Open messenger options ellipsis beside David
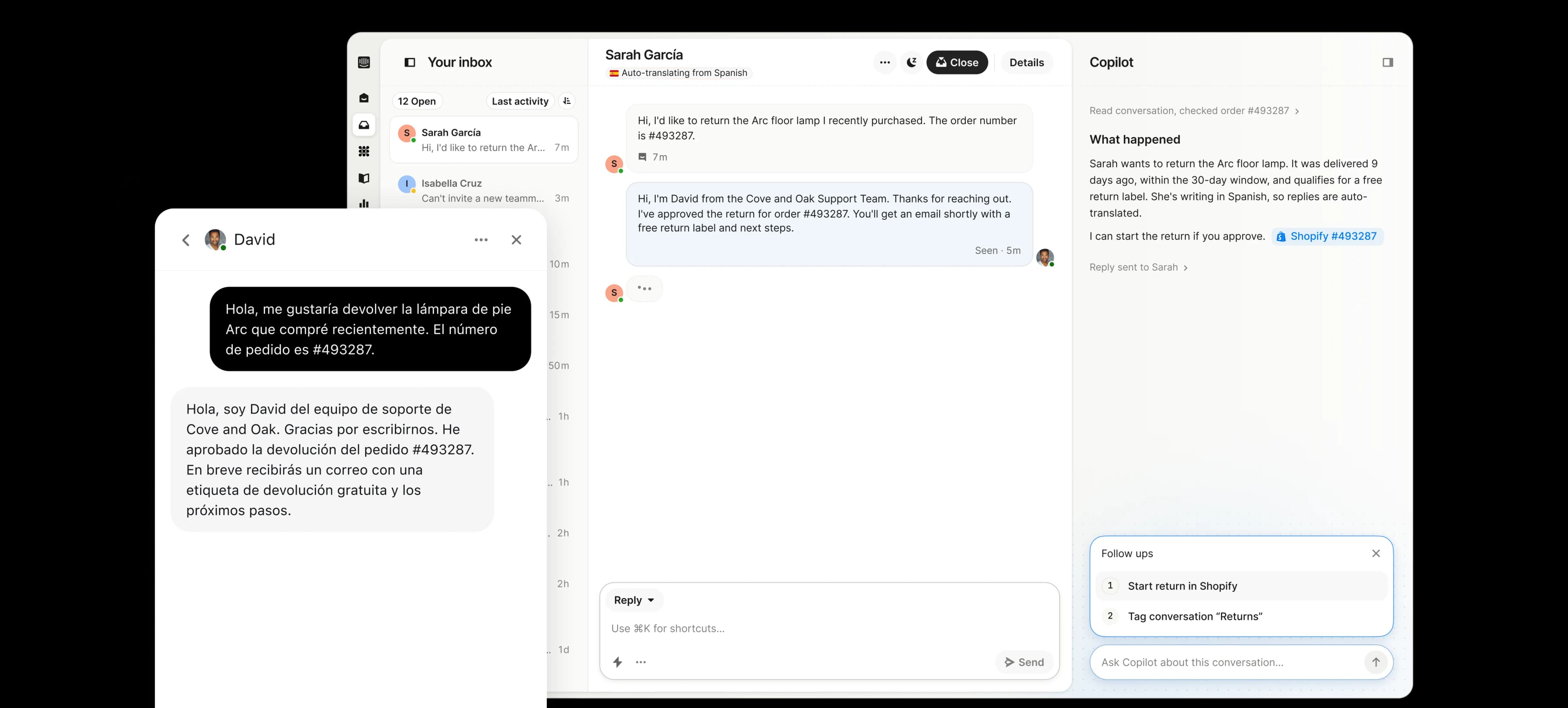The height and width of the screenshot is (708, 1568). 481,240
